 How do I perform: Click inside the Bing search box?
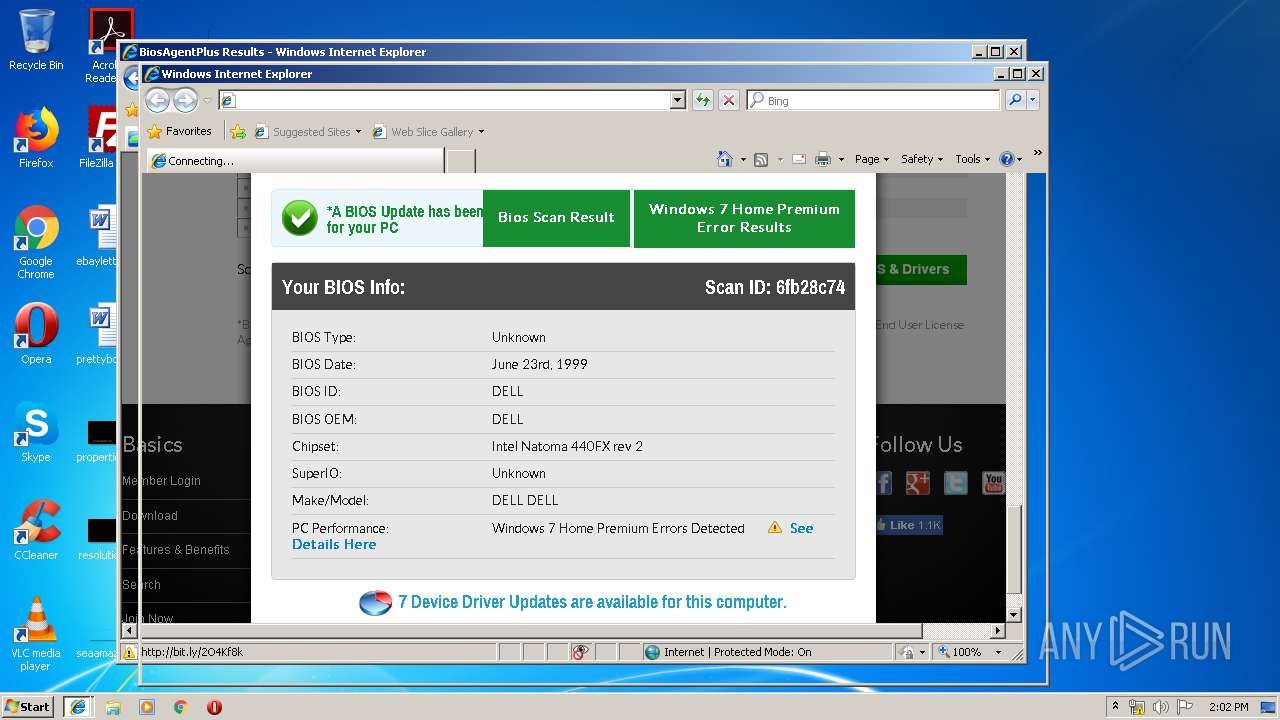point(880,100)
